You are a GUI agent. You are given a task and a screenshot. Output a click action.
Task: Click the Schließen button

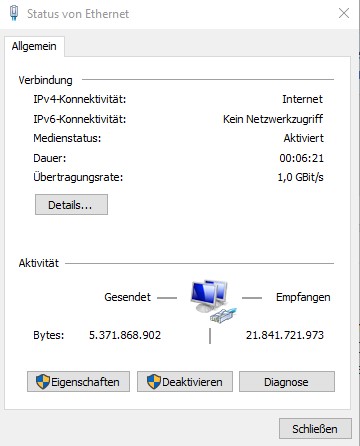pyautogui.click(x=315, y=429)
